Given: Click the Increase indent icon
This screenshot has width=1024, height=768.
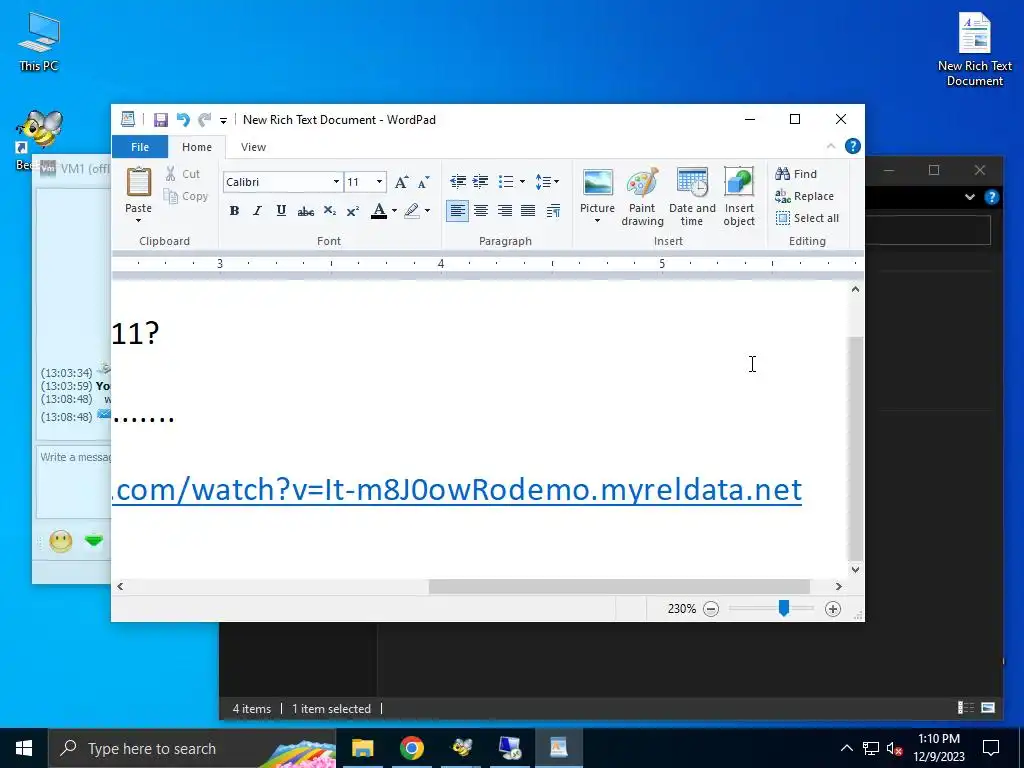Looking at the screenshot, I should pos(481,182).
